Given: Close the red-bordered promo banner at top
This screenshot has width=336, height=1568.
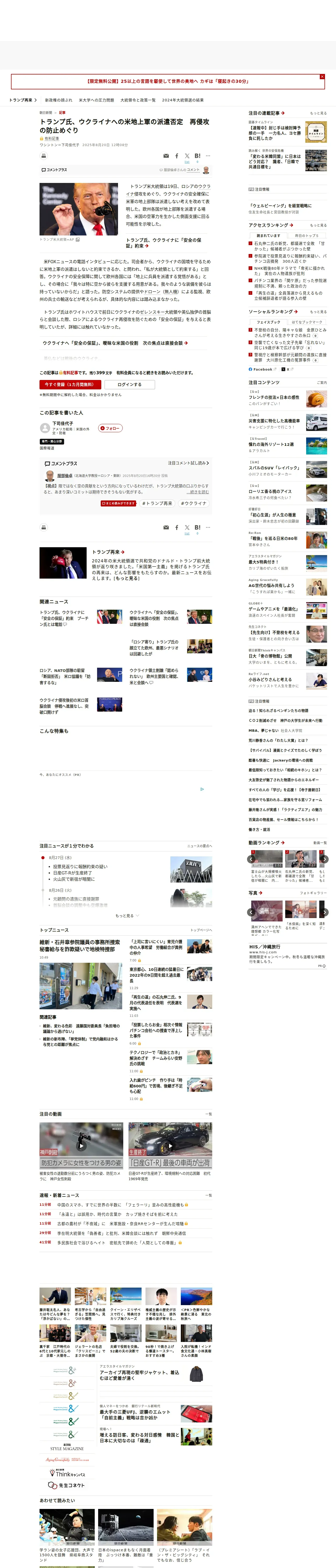Looking at the screenshot, I should (x=322, y=77).
